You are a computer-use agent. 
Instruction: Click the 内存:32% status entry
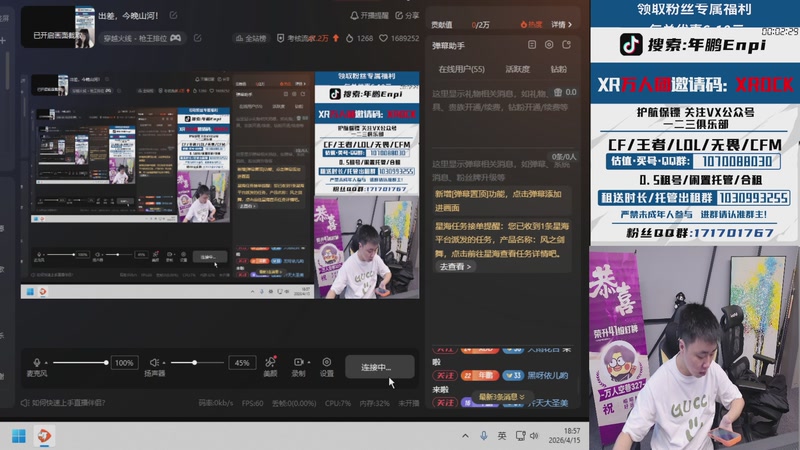pos(374,403)
